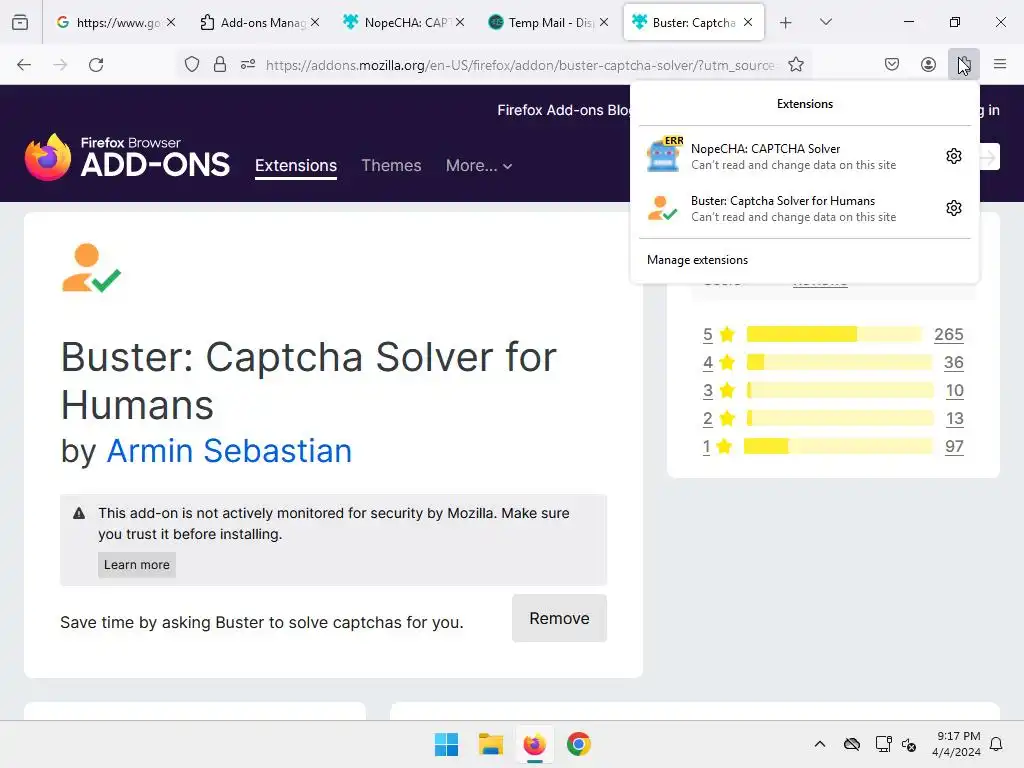Image resolution: width=1024 pixels, height=768 pixels.
Task: View the 97 one-star reviews
Action: 954,447
